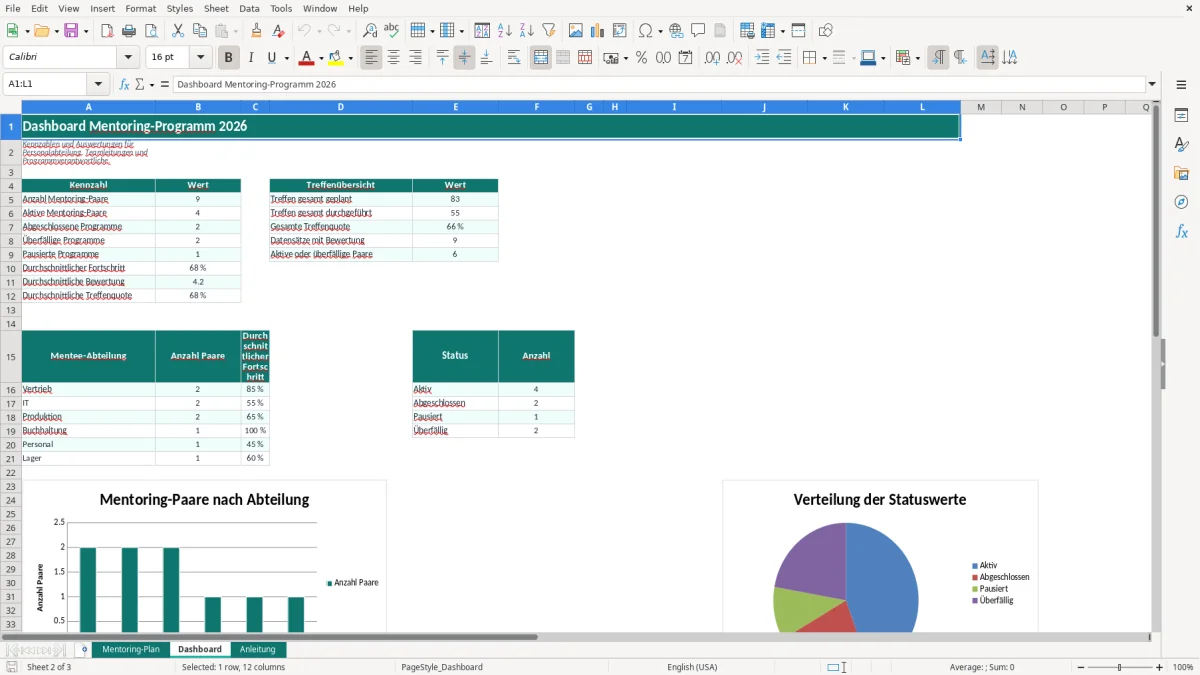The image size is (1200, 675).
Task: Apply the red font color
Action: (305, 58)
